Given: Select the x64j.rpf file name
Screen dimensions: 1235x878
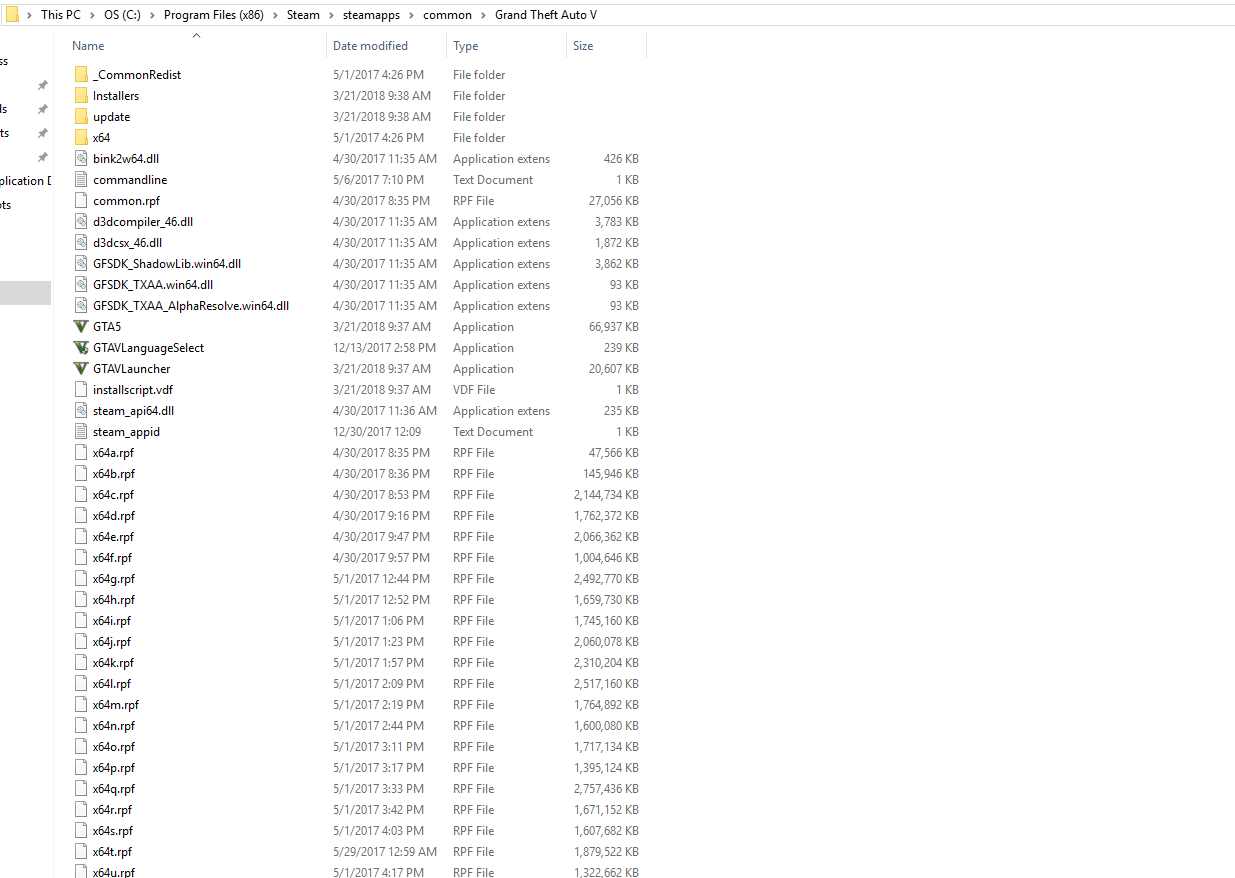Looking at the screenshot, I should point(112,642).
